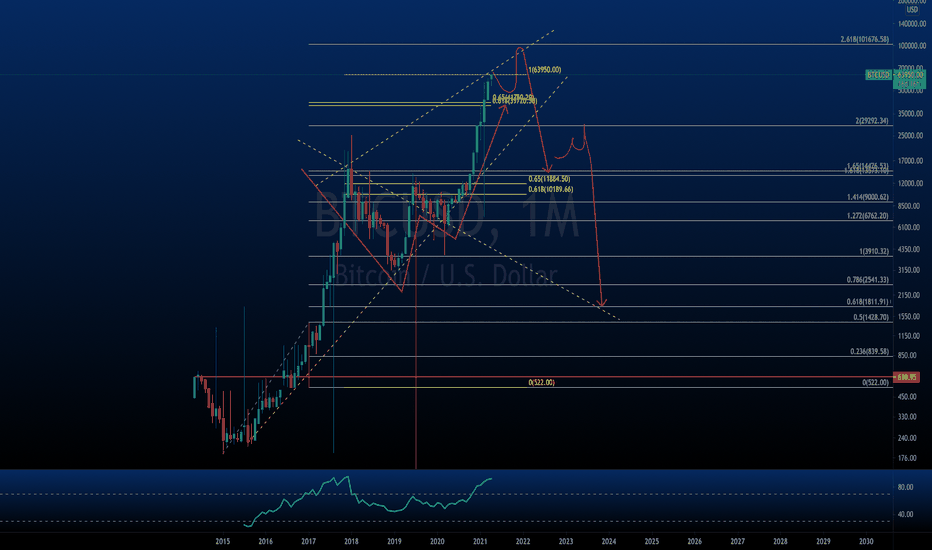Click the 3150.00 price axis value
The height and width of the screenshot is (550, 932).
911,271
